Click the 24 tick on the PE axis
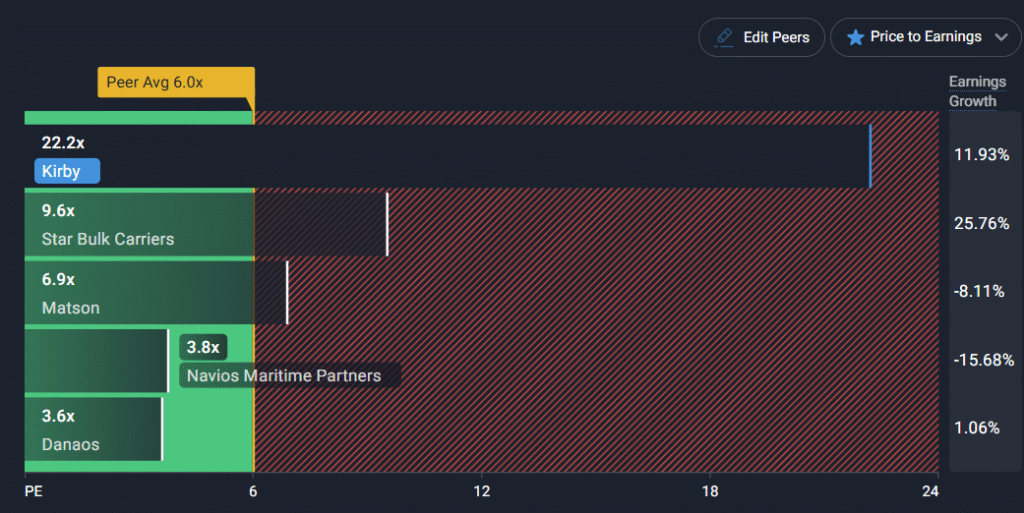 (930, 491)
